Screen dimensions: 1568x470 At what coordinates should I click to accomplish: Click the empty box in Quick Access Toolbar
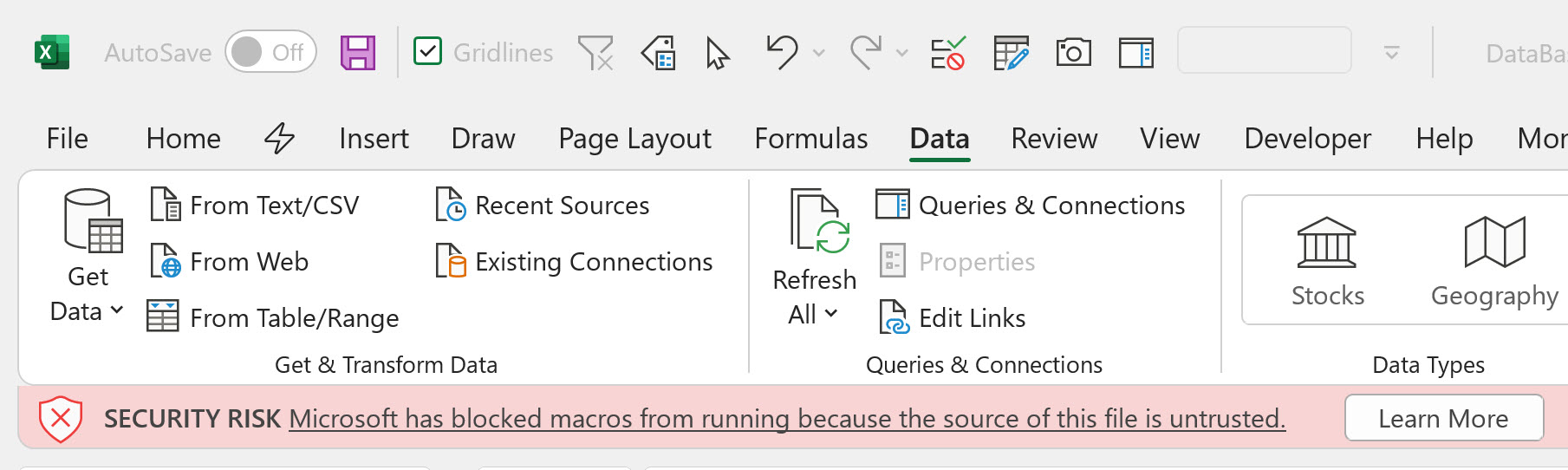click(x=1264, y=50)
